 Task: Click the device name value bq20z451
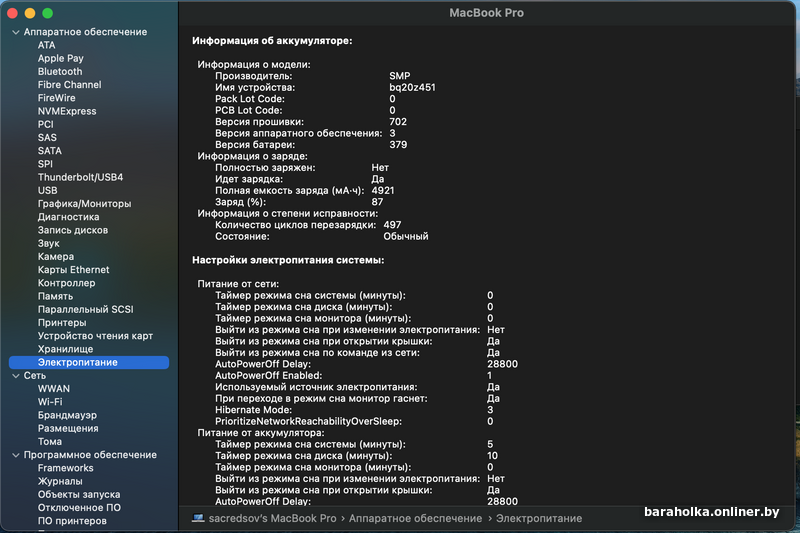(412, 88)
